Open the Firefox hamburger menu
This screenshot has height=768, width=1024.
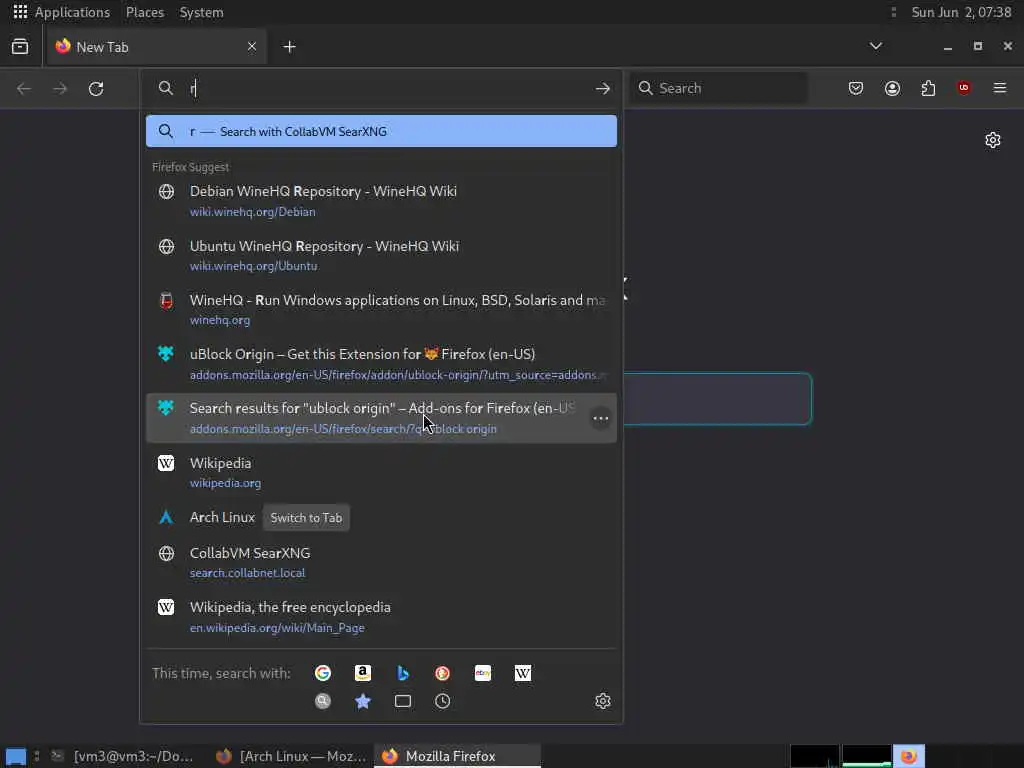(1000, 88)
